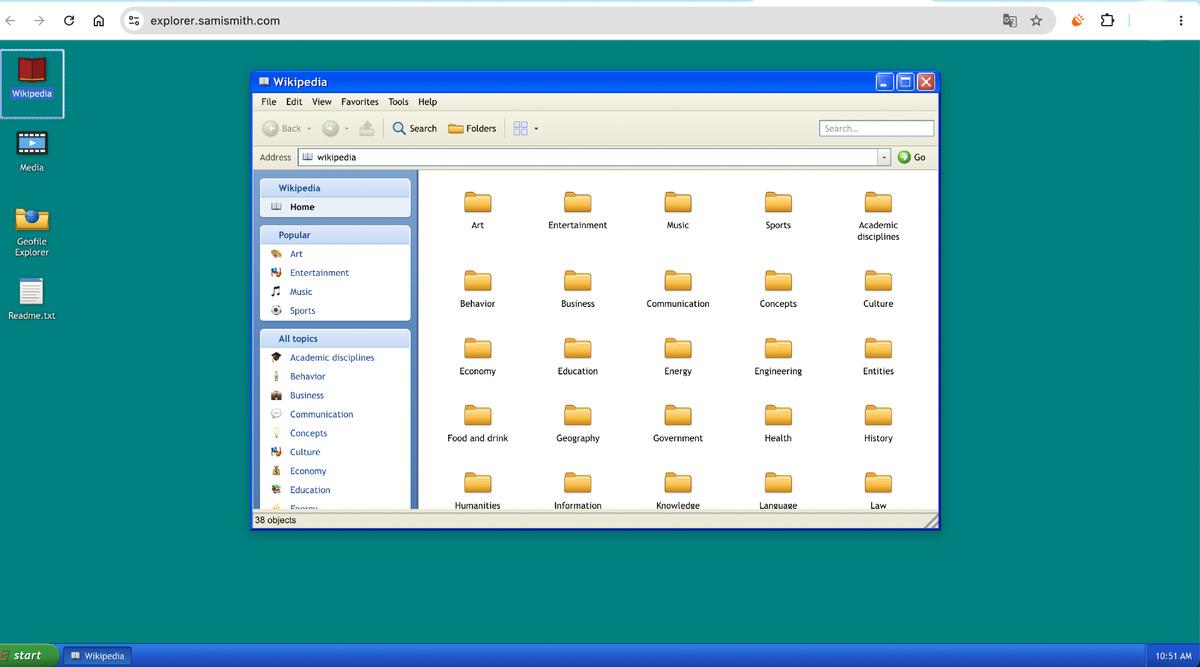Viewport: 1200px width, 667px height.
Task: Click Art link in Popular sidebar
Action: (296, 254)
